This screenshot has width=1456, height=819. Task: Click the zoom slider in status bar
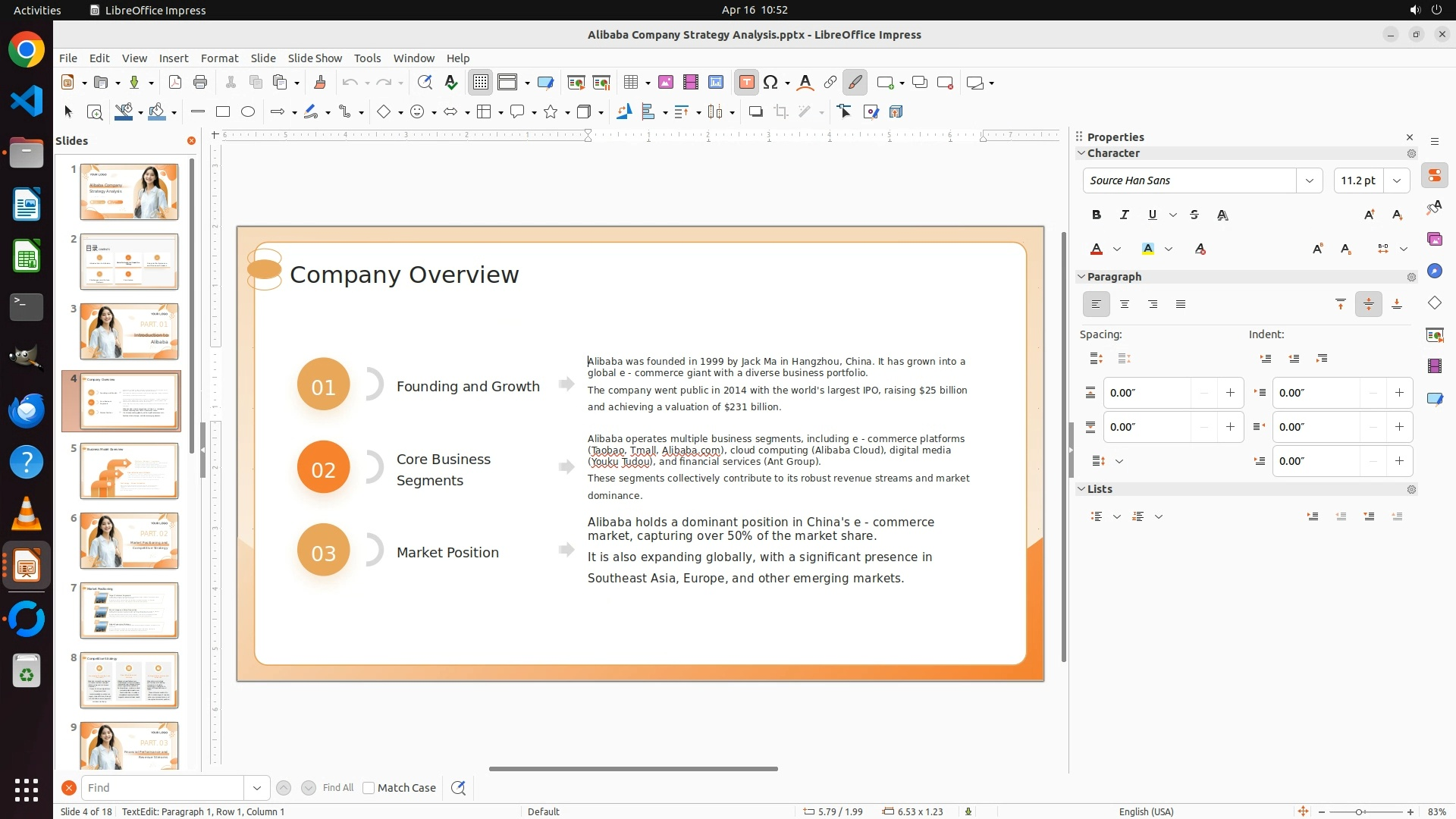1358,811
